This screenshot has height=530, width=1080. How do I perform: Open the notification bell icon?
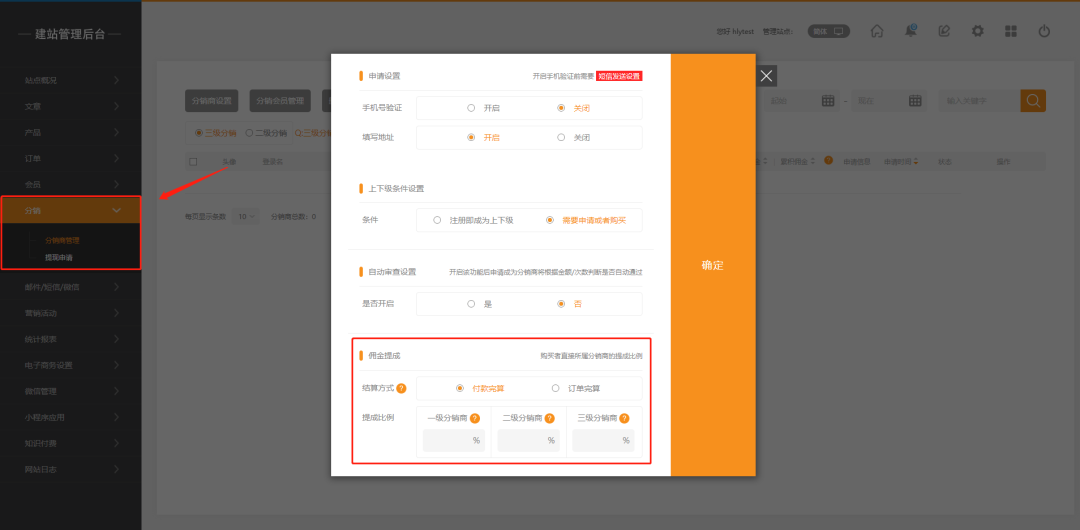[x=910, y=31]
